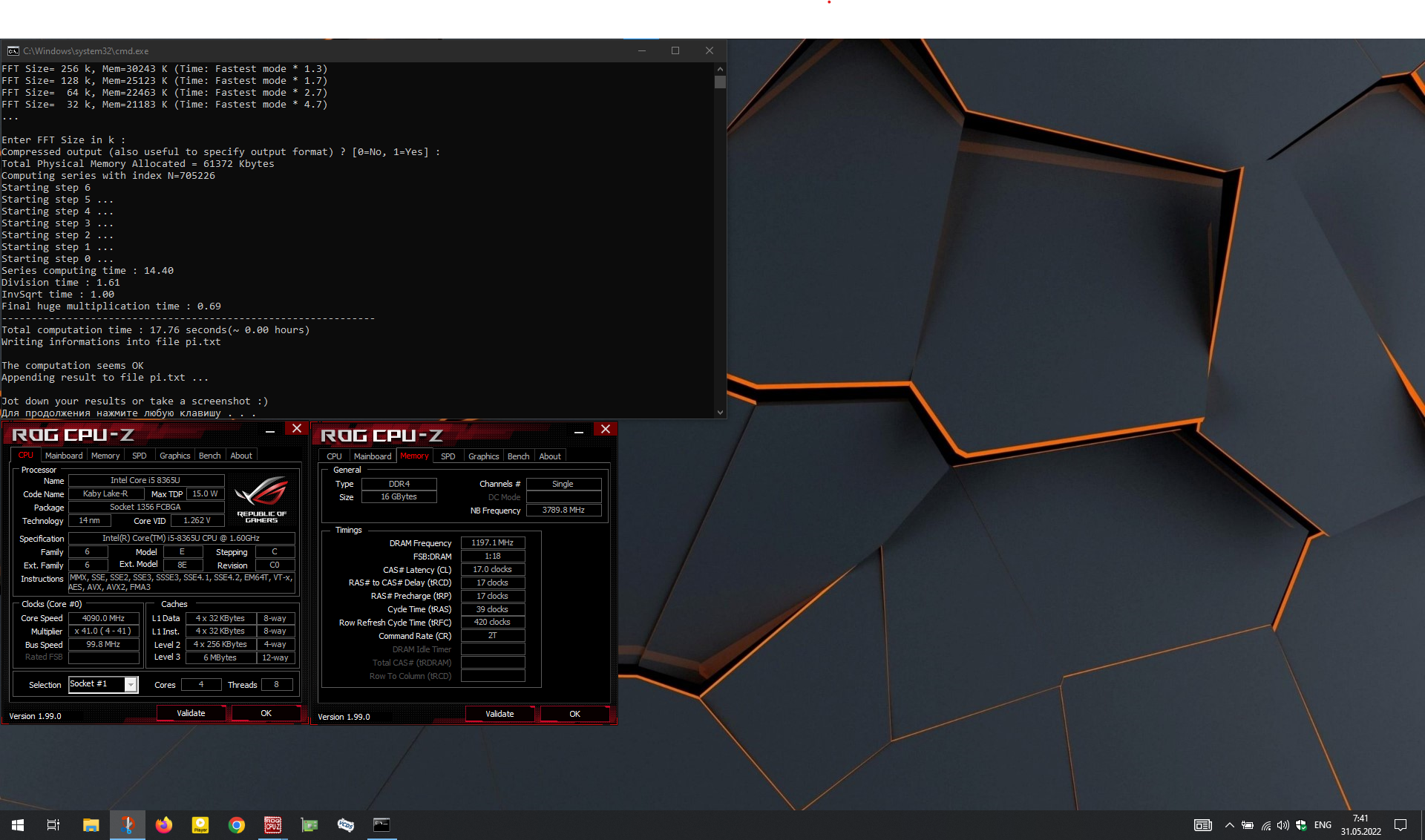The image size is (1425, 840).
Task: Click Validate in the left CPU-Z window
Action: click(x=191, y=713)
